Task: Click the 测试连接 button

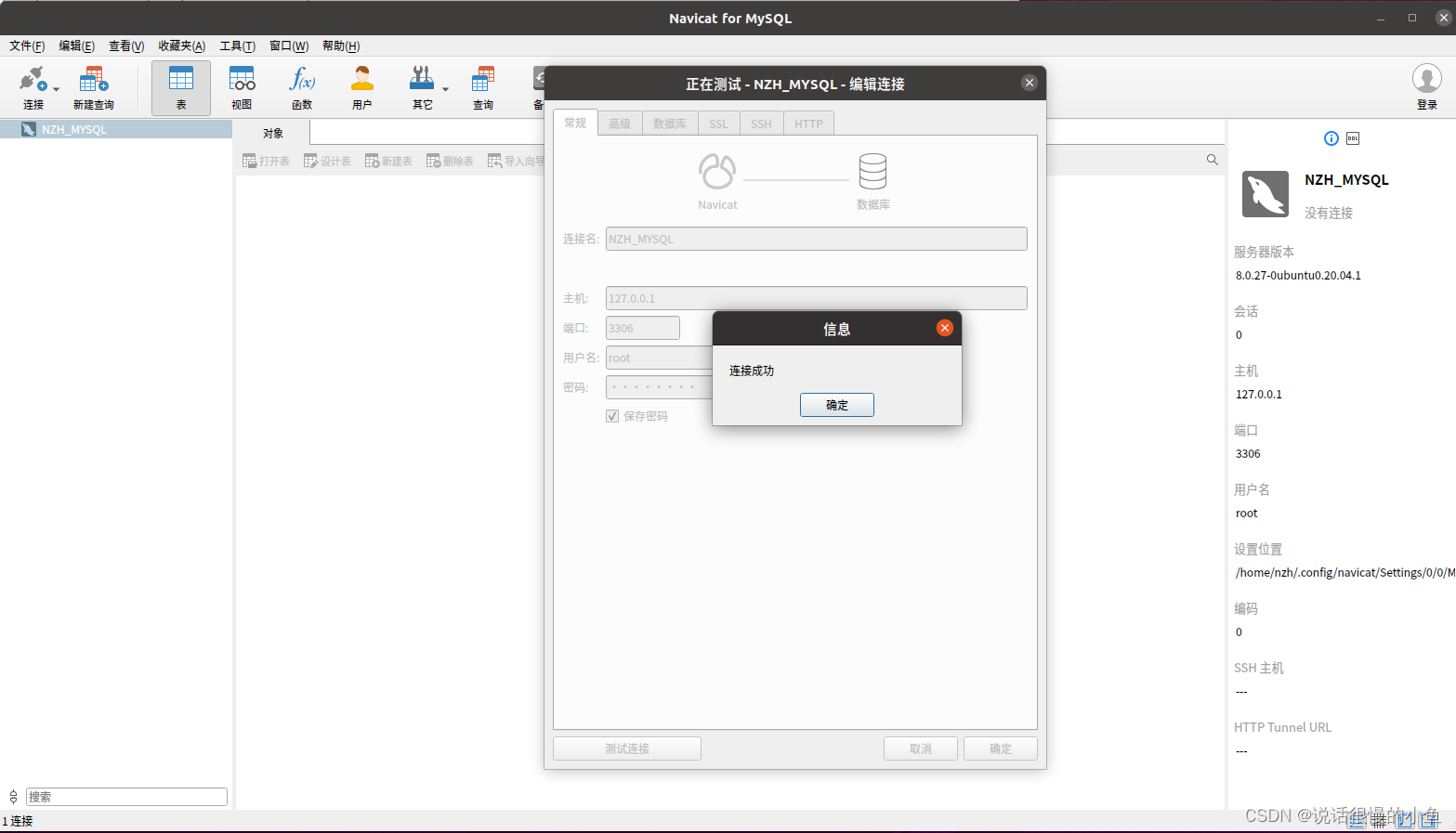Action: click(627, 748)
